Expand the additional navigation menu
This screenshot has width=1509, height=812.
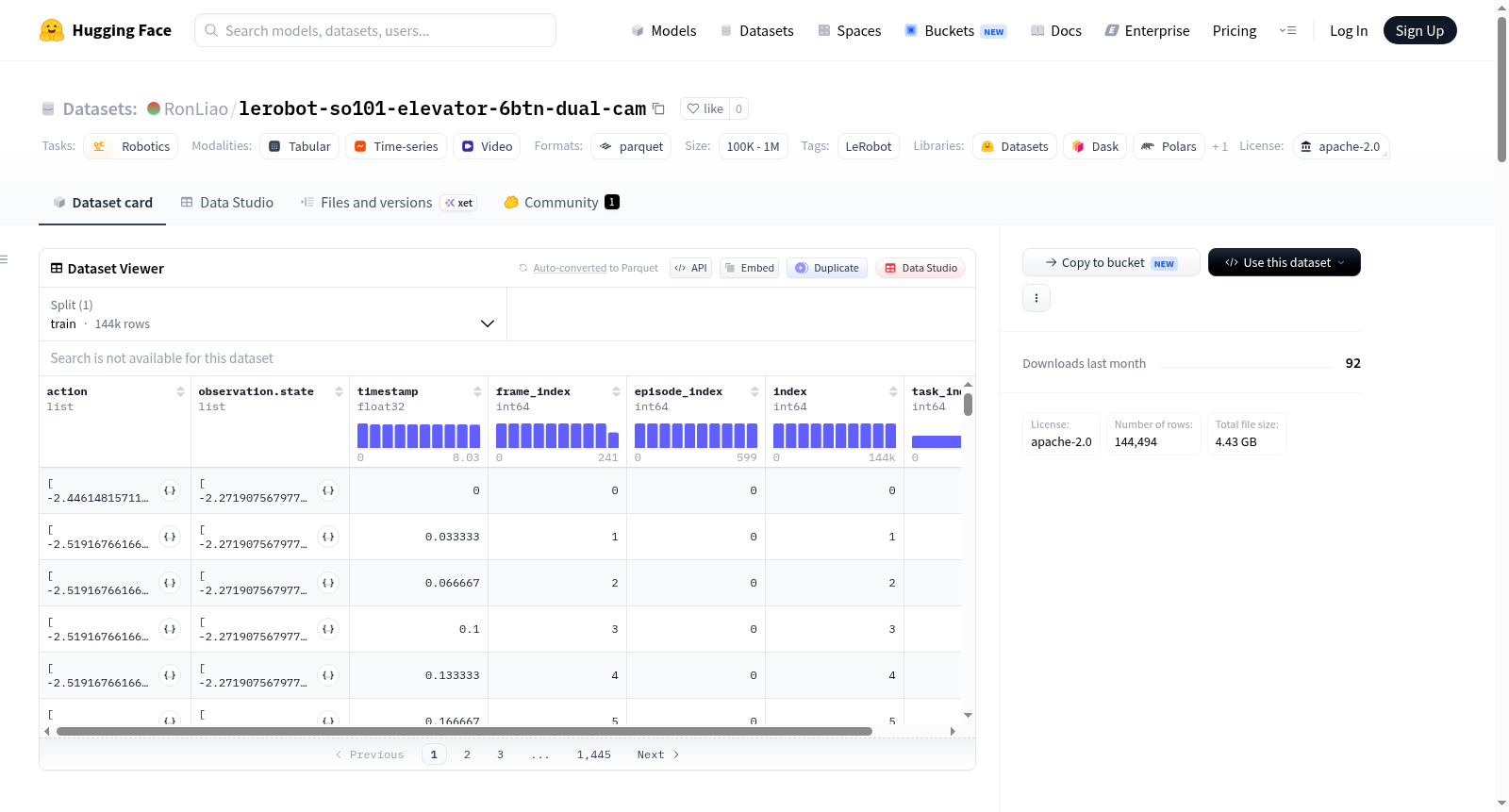tap(1287, 30)
